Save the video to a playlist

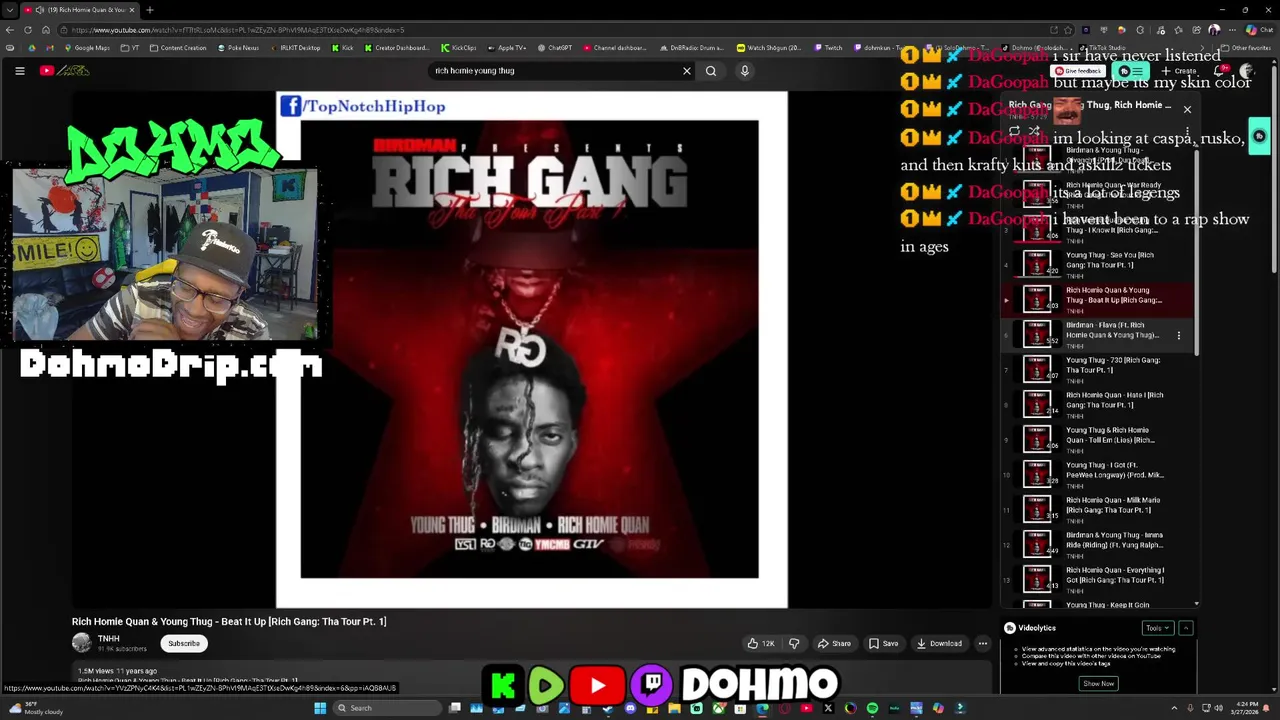coord(883,644)
